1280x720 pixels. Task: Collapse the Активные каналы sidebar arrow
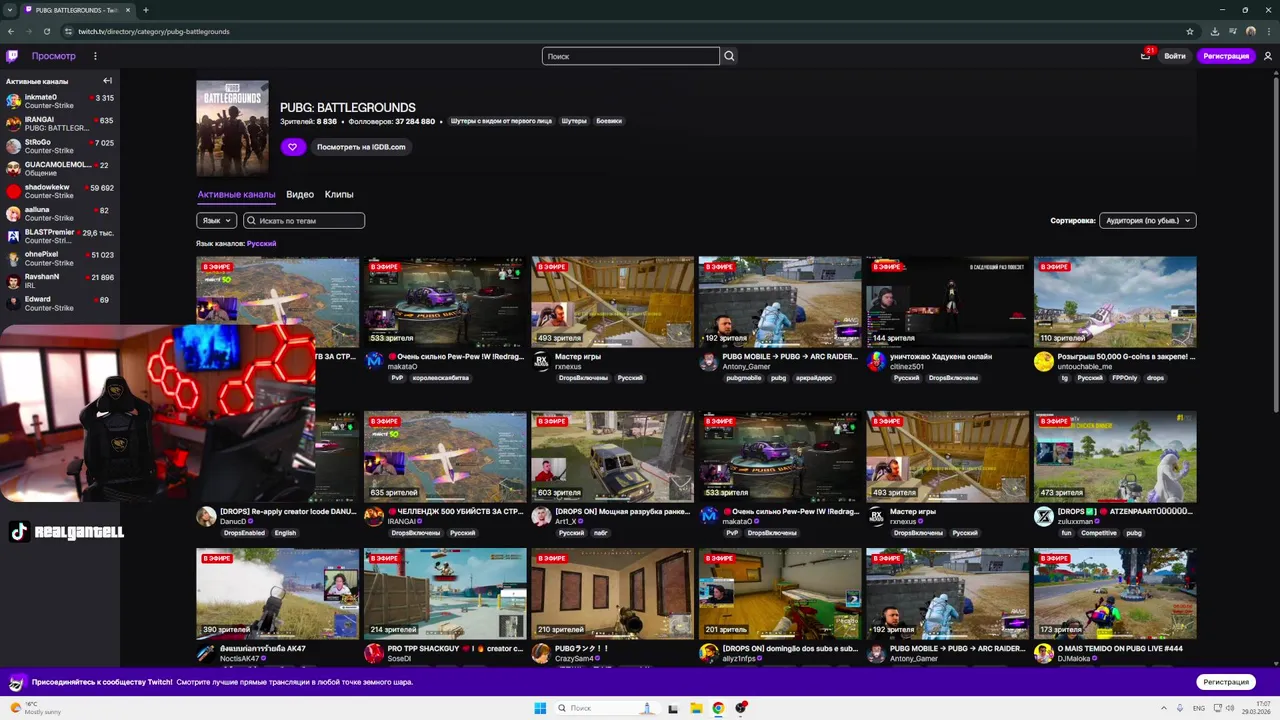click(x=107, y=81)
